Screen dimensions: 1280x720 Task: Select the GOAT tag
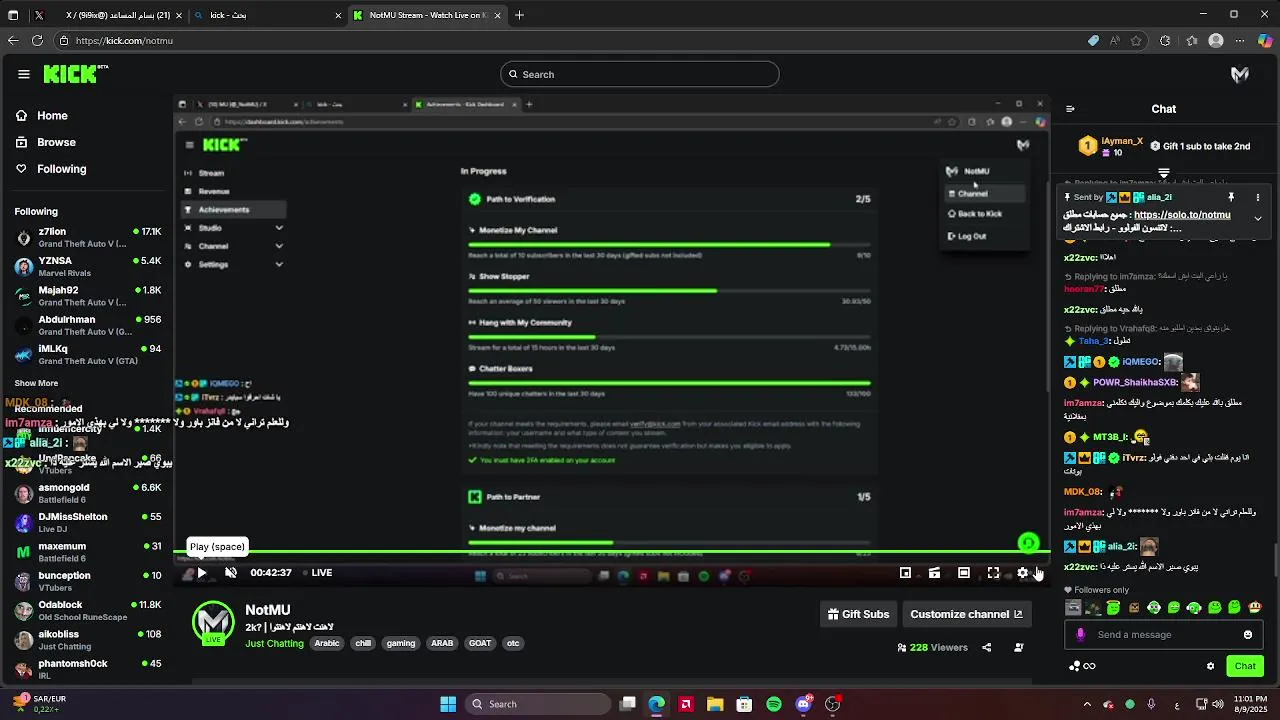tap(480, 643)
